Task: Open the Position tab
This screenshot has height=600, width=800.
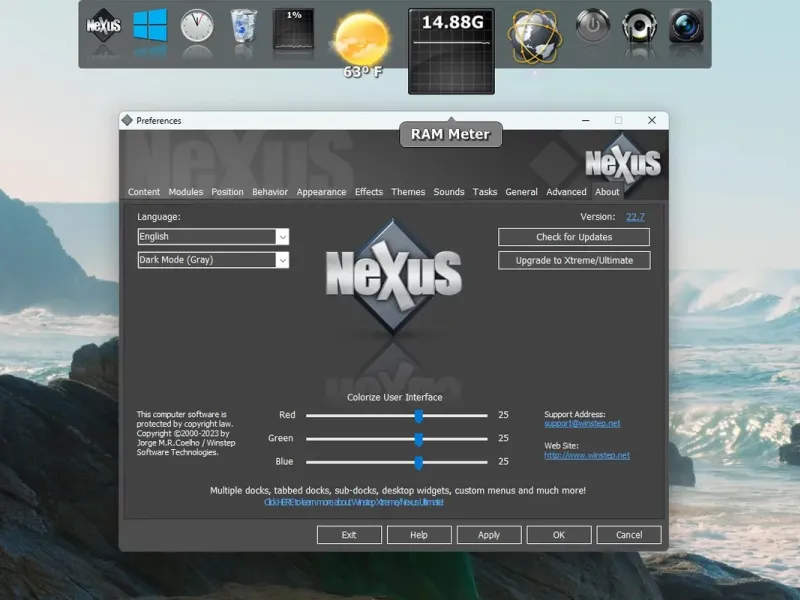Action: 228,192
